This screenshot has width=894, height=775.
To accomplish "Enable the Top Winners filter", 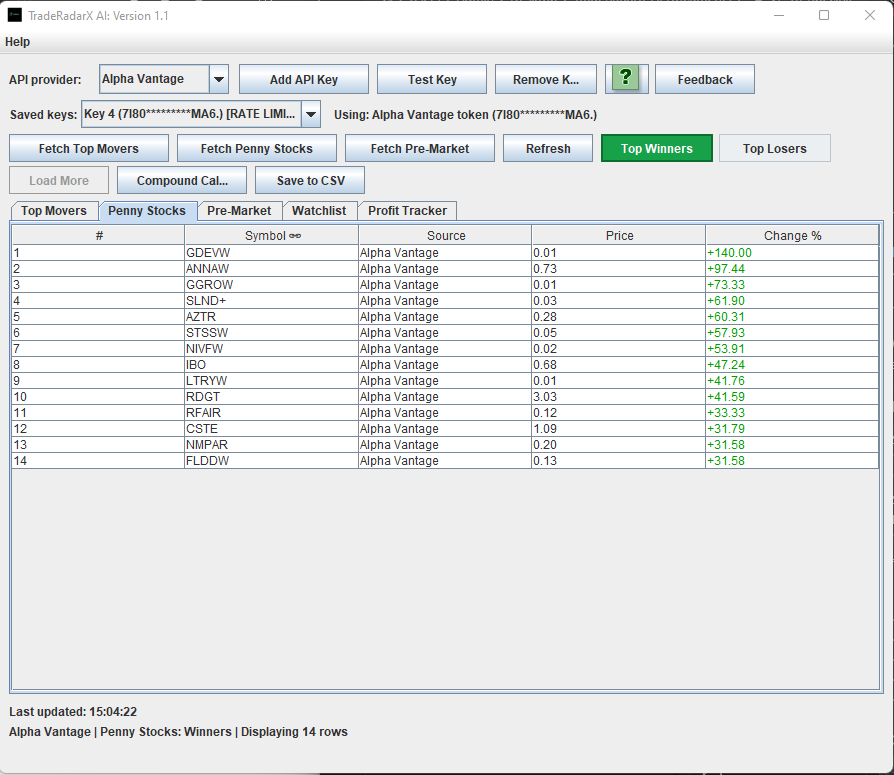I will tap(656, 147).
